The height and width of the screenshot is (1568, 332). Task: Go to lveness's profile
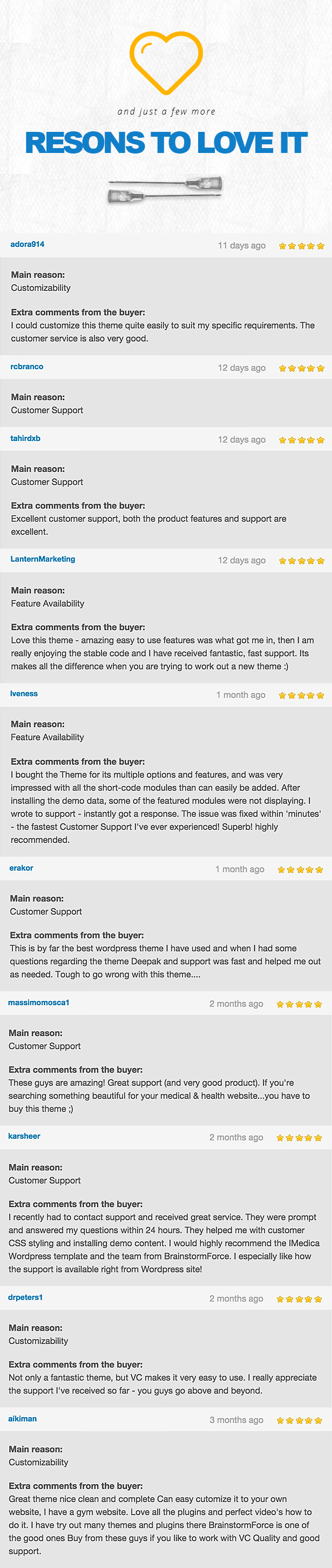pos(24,693)
